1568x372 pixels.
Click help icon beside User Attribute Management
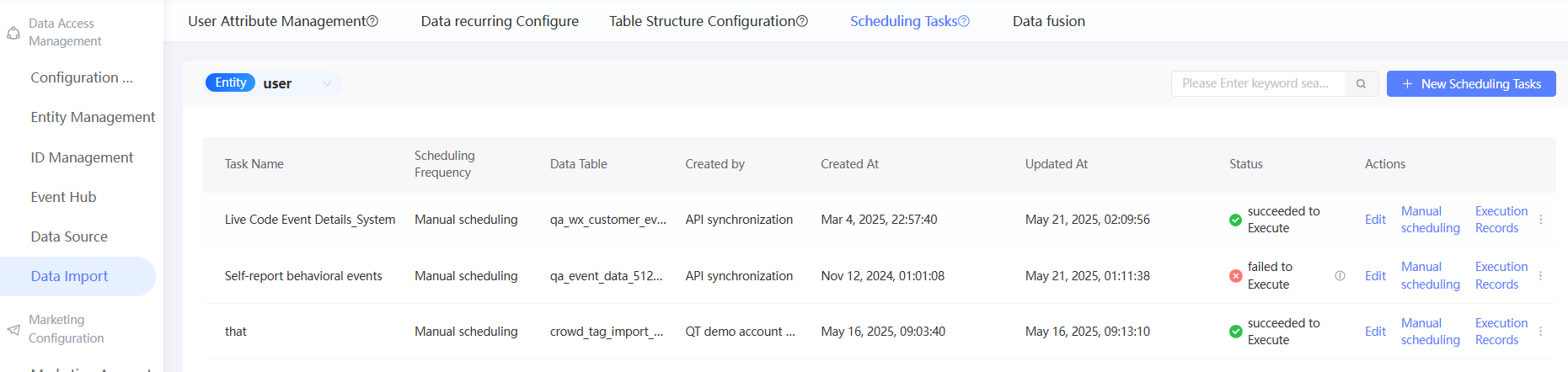tap(373, 21)
